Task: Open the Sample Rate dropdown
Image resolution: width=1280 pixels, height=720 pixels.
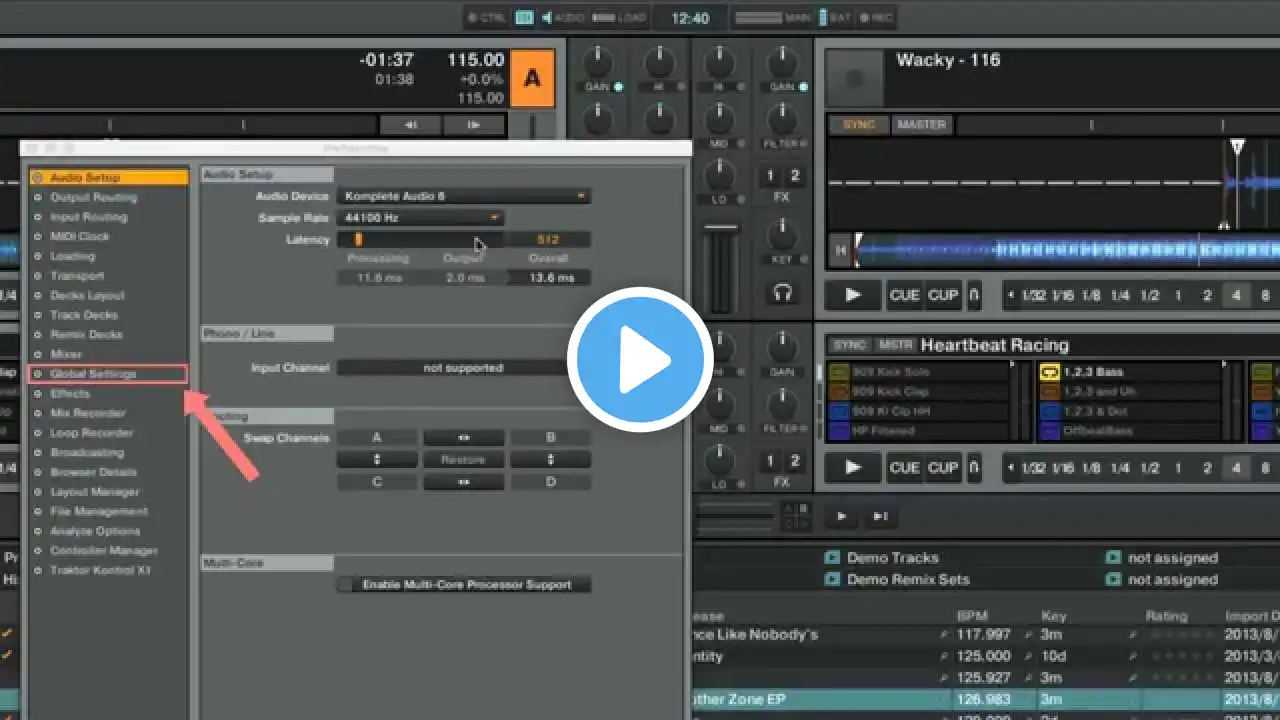Action: click(420, 217)
